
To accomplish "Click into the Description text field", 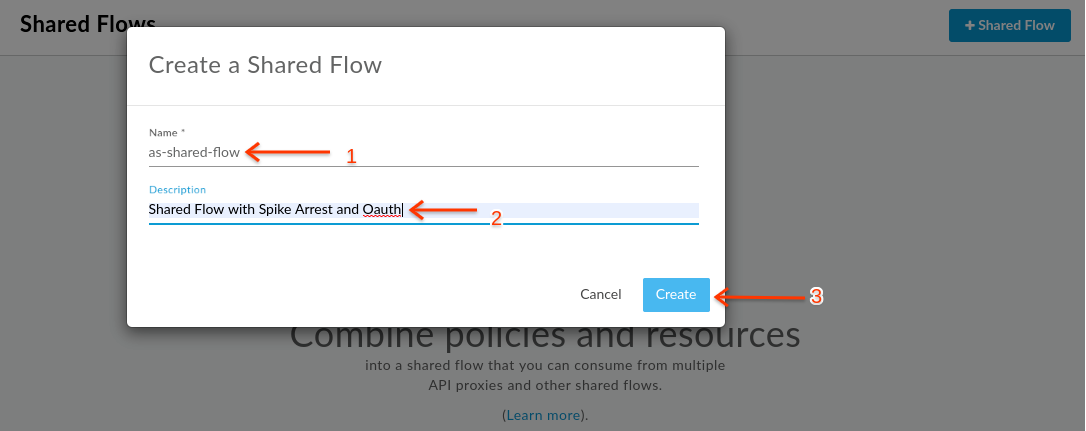I will coord(423,210).
